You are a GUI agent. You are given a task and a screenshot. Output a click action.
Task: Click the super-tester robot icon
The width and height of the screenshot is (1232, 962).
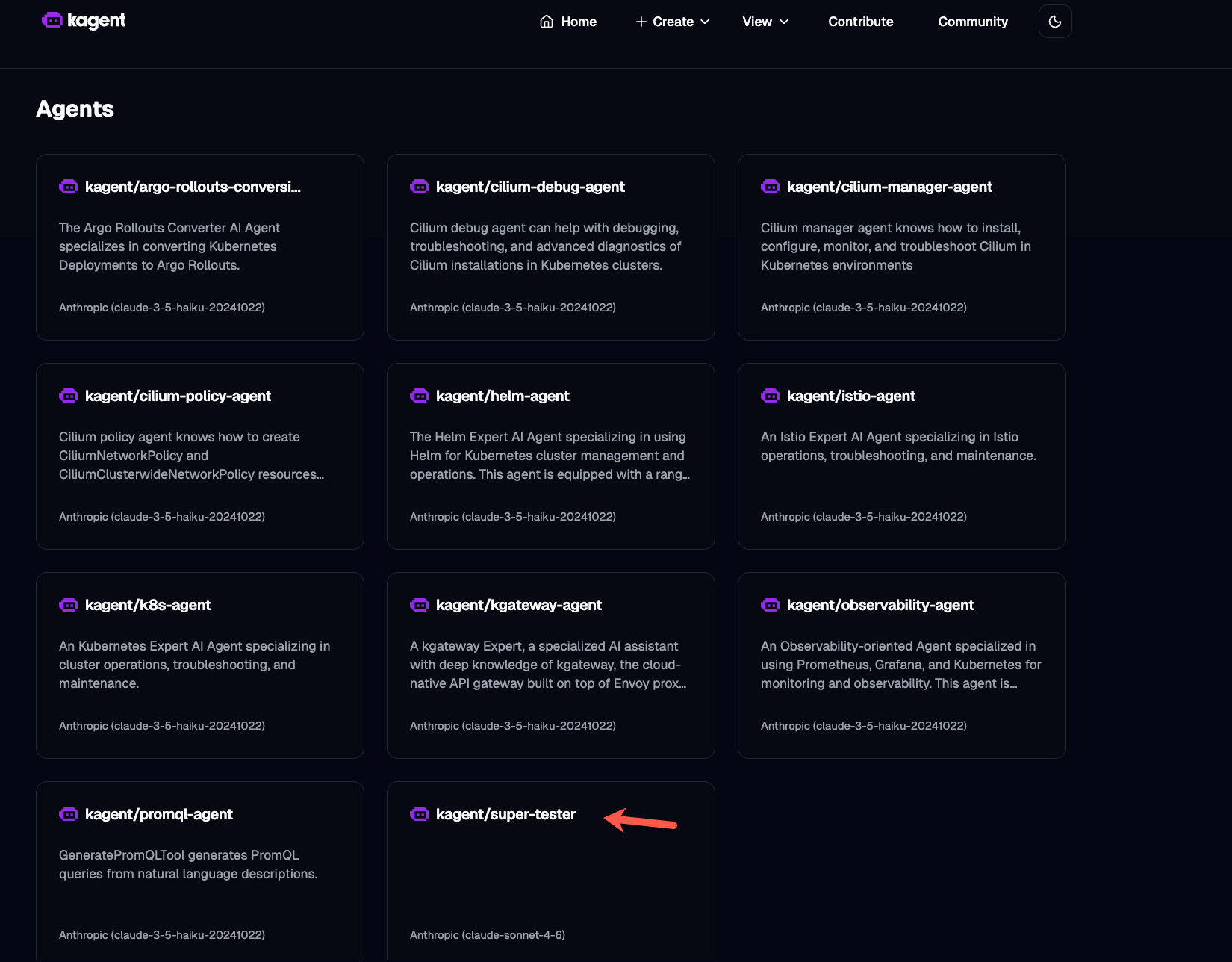(x=420, y=814)
